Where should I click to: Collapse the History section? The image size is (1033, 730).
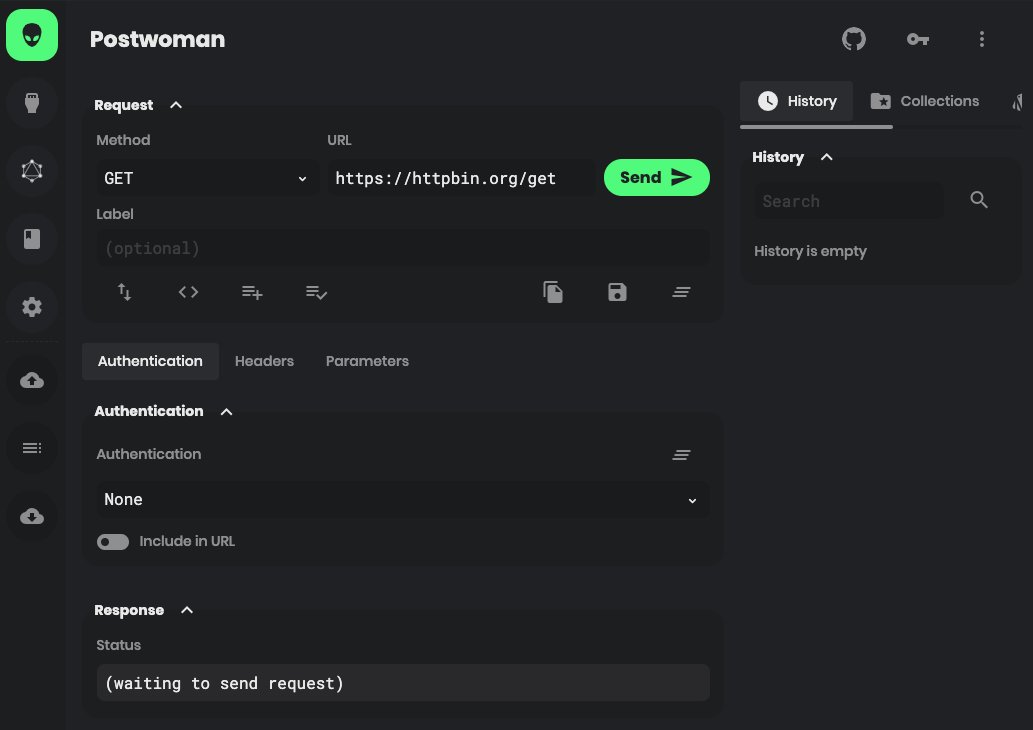(x=827, y=157)
